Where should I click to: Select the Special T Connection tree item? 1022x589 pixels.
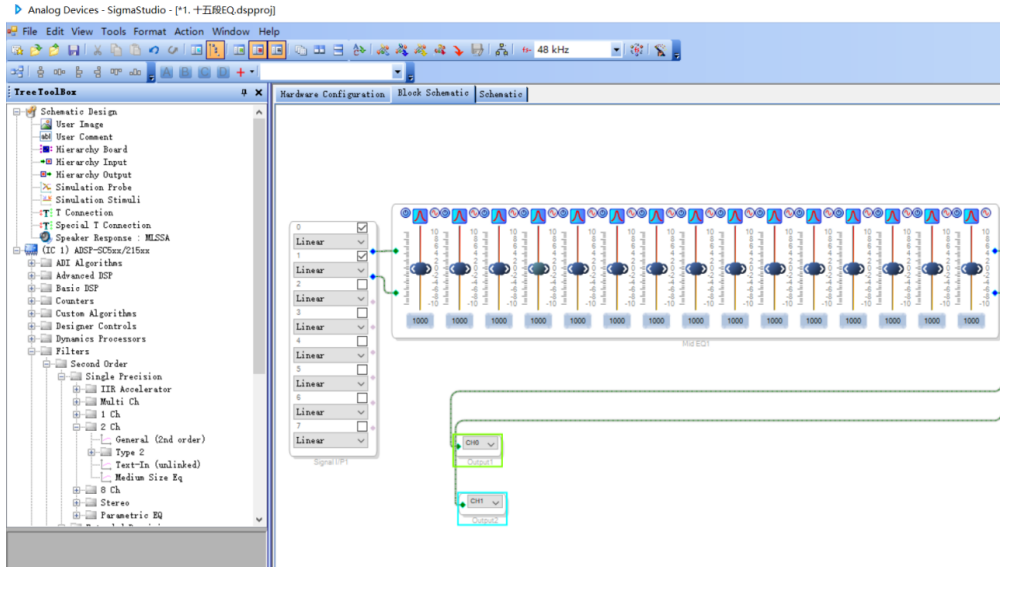[x=103, y=225]
